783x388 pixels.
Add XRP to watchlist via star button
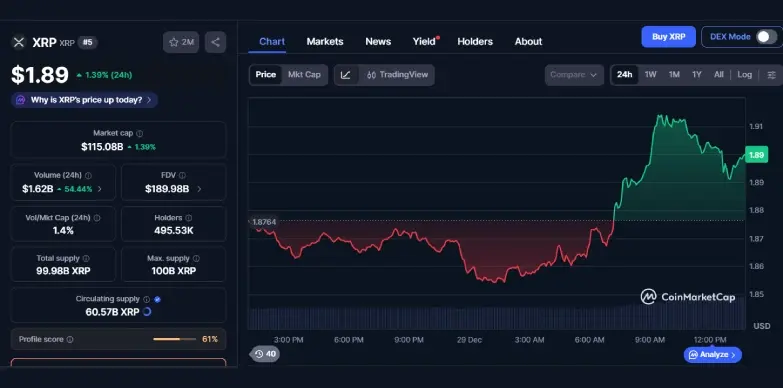(x=181, y=42)
